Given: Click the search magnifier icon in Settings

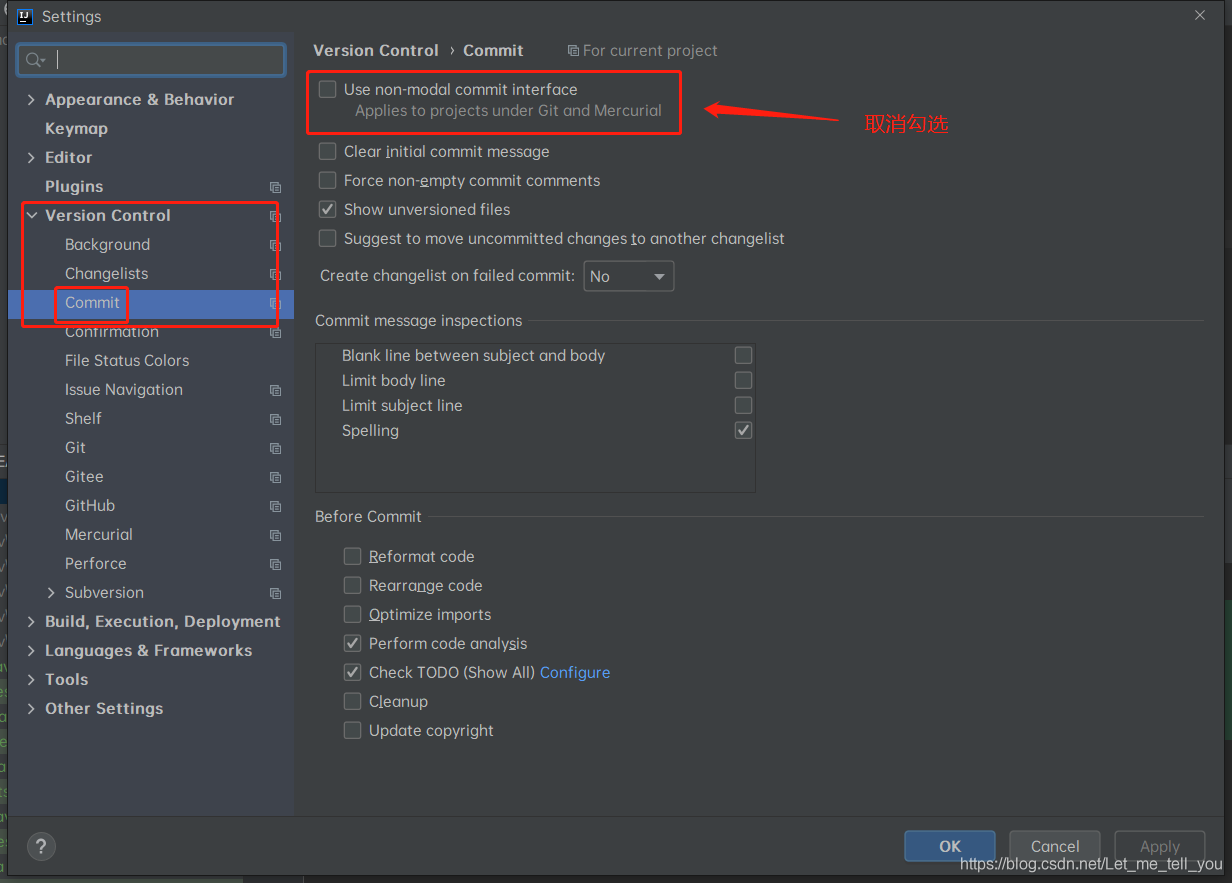Looking at the screenshot, I should pos(33,60).
